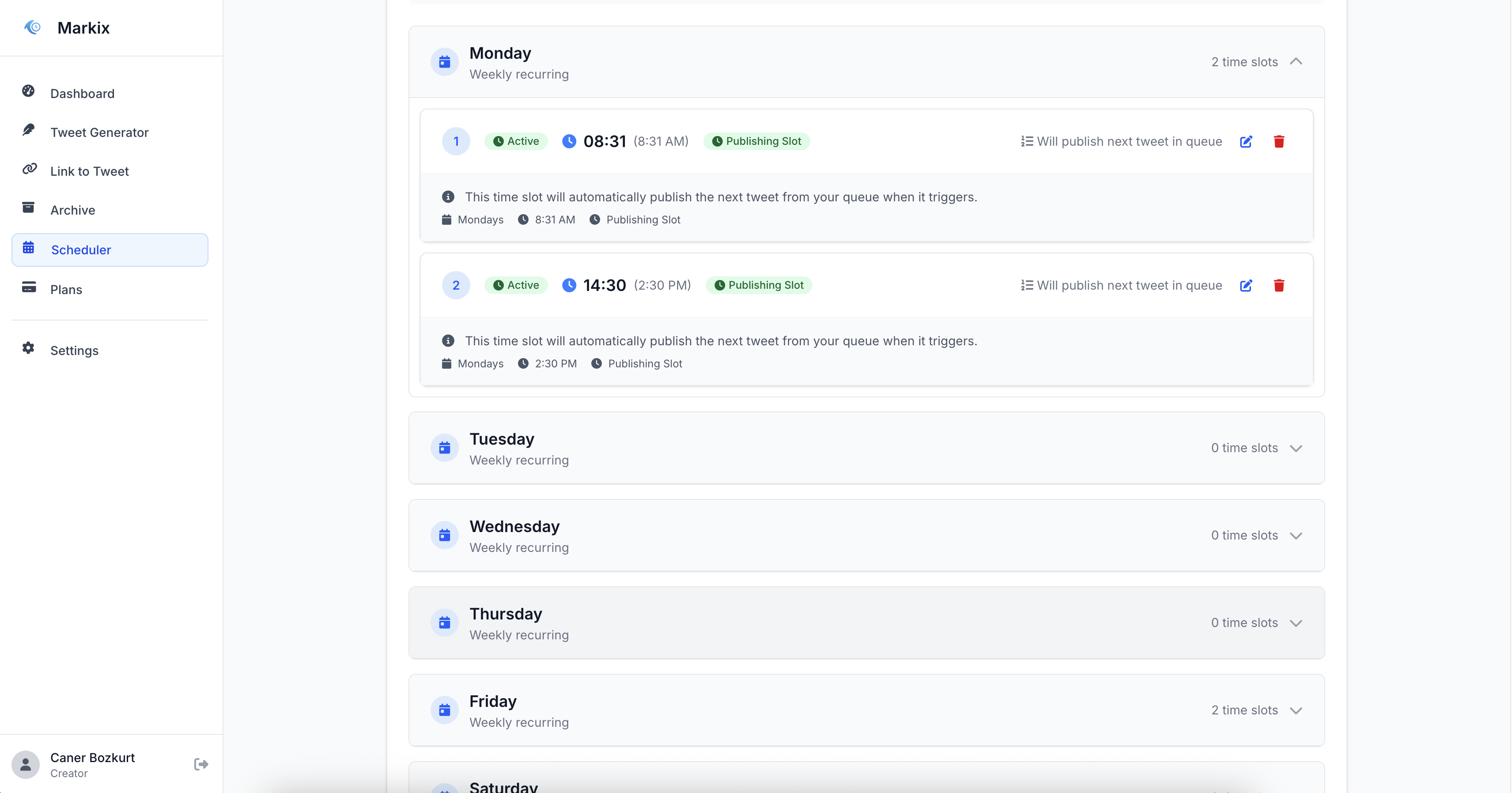Edit the 14:30 Monday time slot

pos(1246,285)
